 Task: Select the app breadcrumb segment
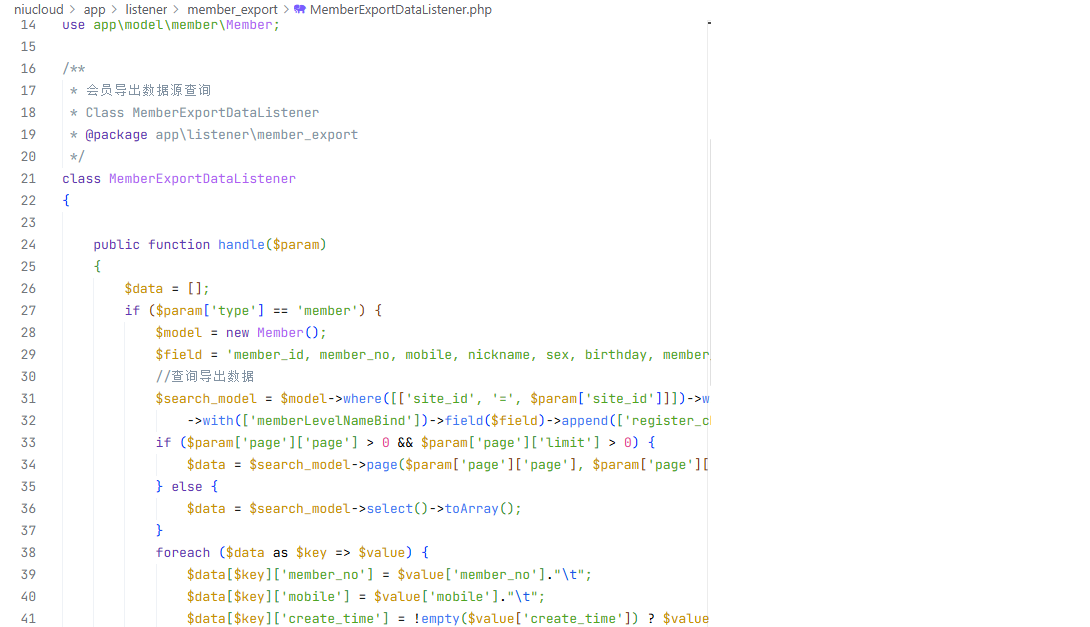(94, 10)
